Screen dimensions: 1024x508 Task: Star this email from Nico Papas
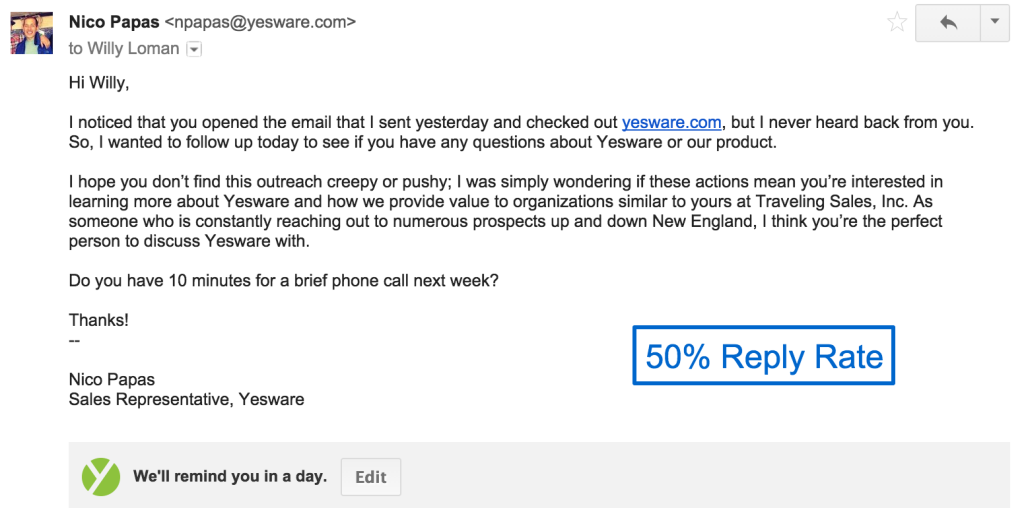[897, 23]
